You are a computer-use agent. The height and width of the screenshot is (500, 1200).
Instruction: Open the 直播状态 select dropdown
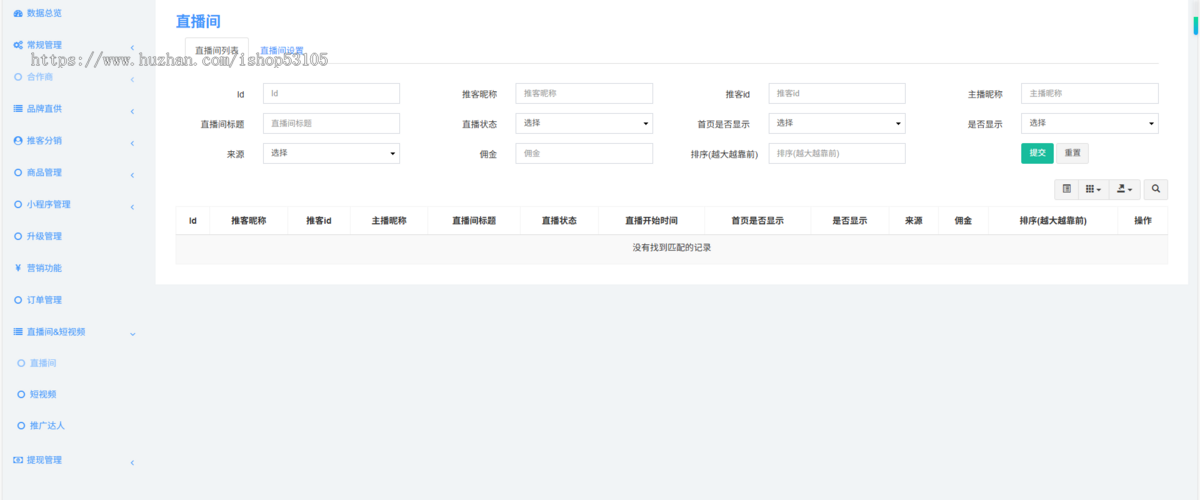pyautogui.click(x=584, y=123)
